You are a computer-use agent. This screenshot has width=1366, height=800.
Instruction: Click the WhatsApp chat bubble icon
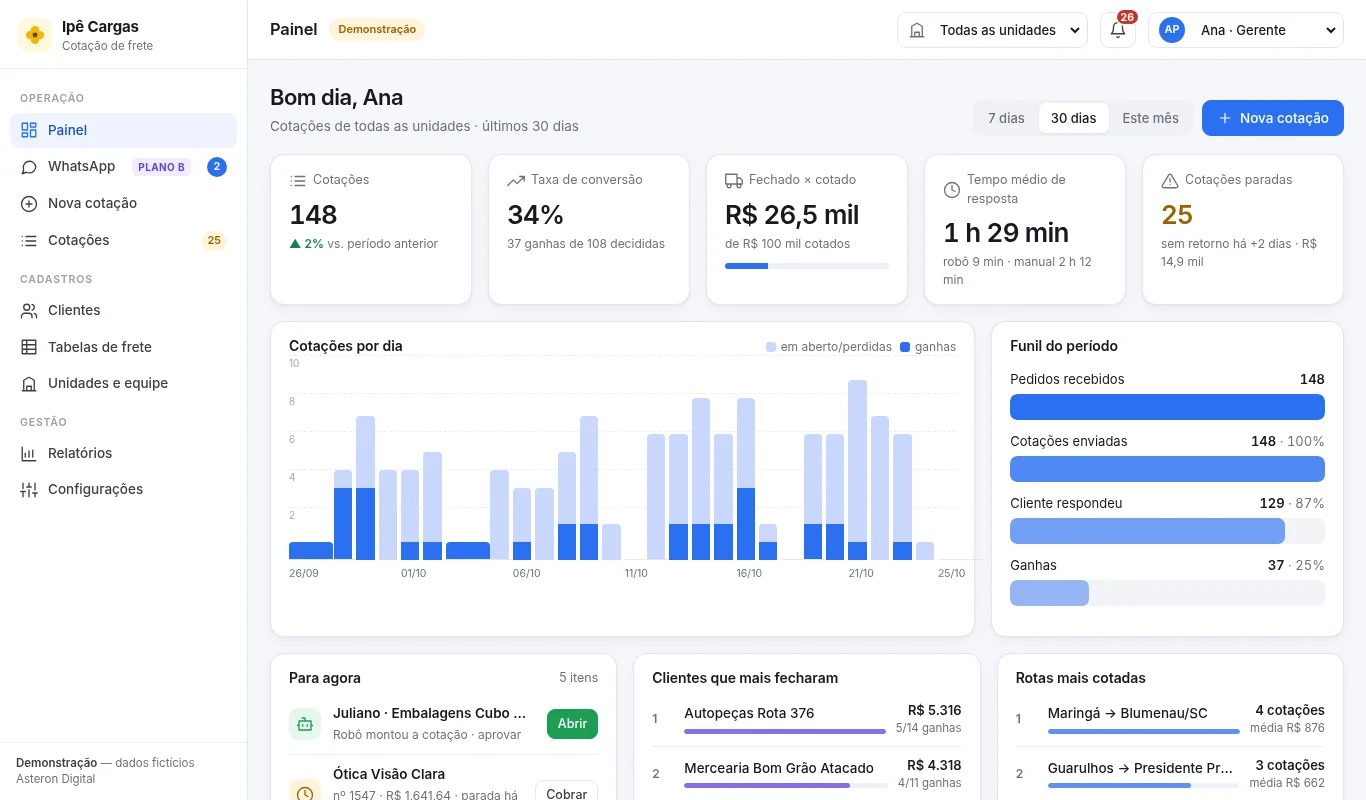29,167
